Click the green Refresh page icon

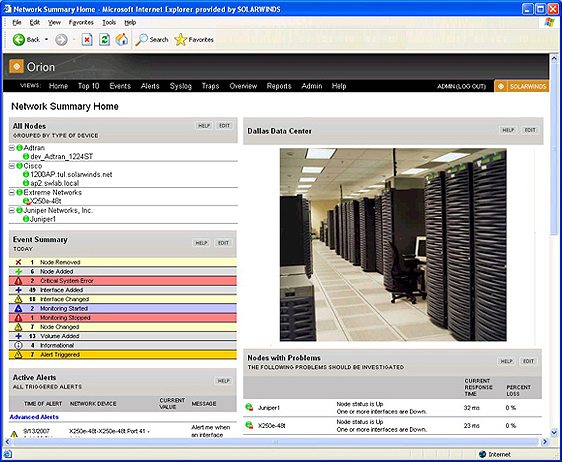[x=104, y=39]
